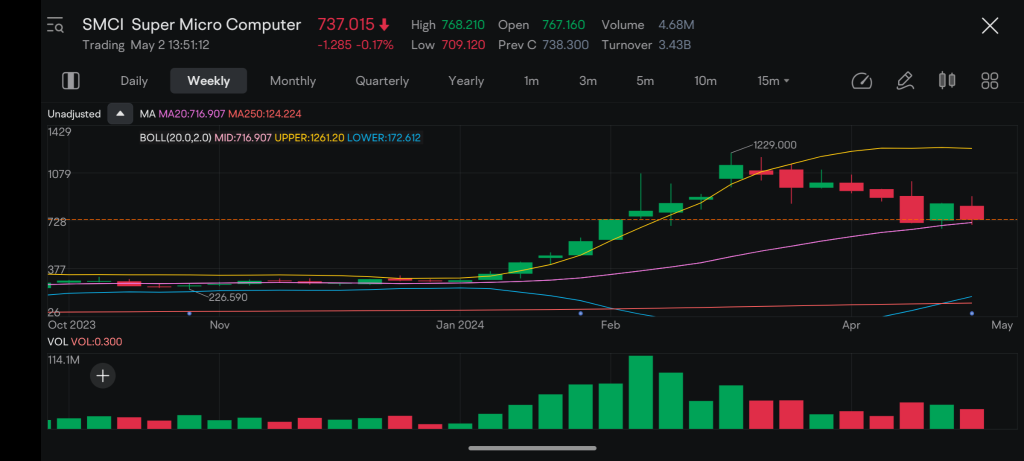
Task: Select the Quarterly timeframe
Action: click(x=382, y=81)
